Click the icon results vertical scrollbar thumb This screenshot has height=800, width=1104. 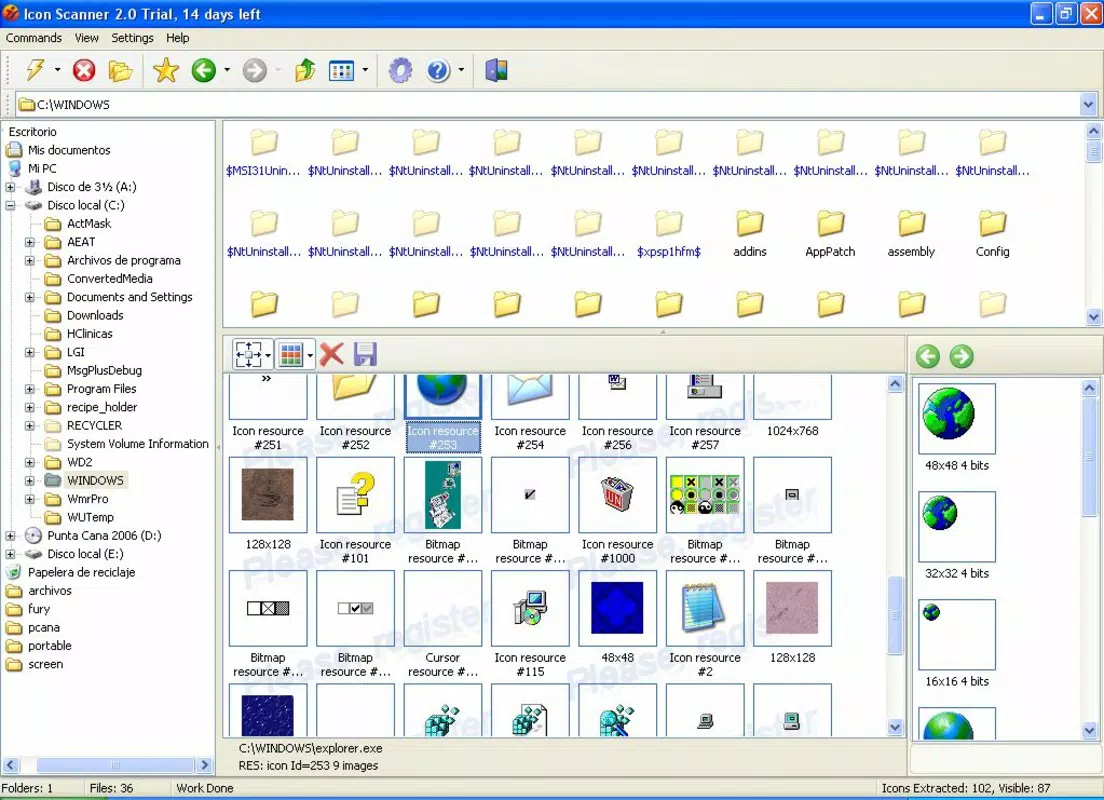895,615
